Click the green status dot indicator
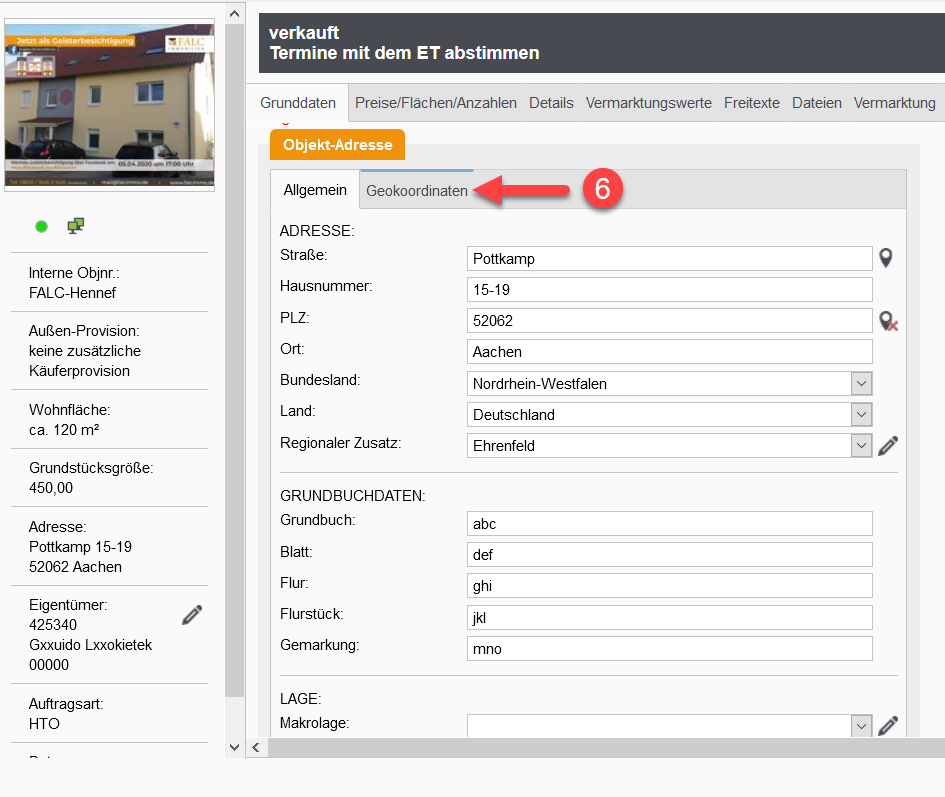 42,226
